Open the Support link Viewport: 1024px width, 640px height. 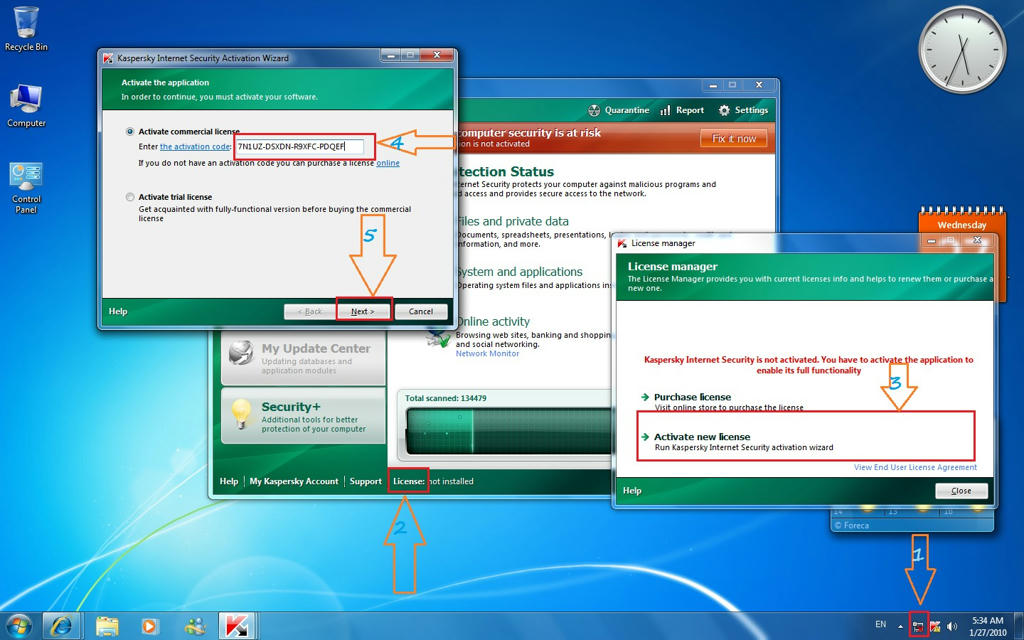(x=365, y=481)
